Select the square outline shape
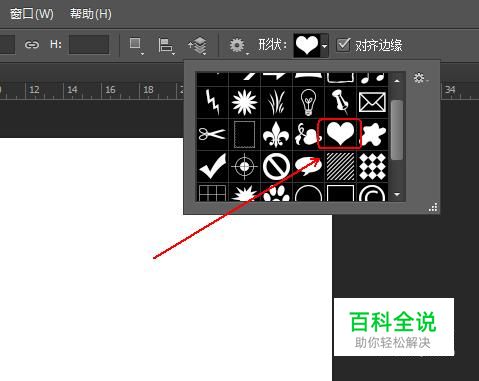Viewport: 479px width, 381px height. click(x=340, y=192)
